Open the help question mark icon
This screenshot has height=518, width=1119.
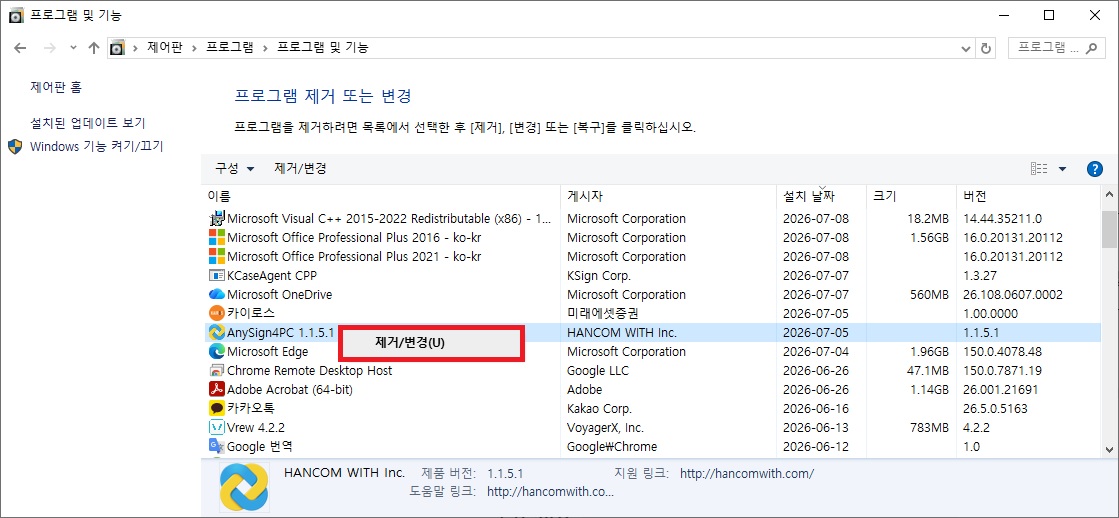coord(1094,169)
